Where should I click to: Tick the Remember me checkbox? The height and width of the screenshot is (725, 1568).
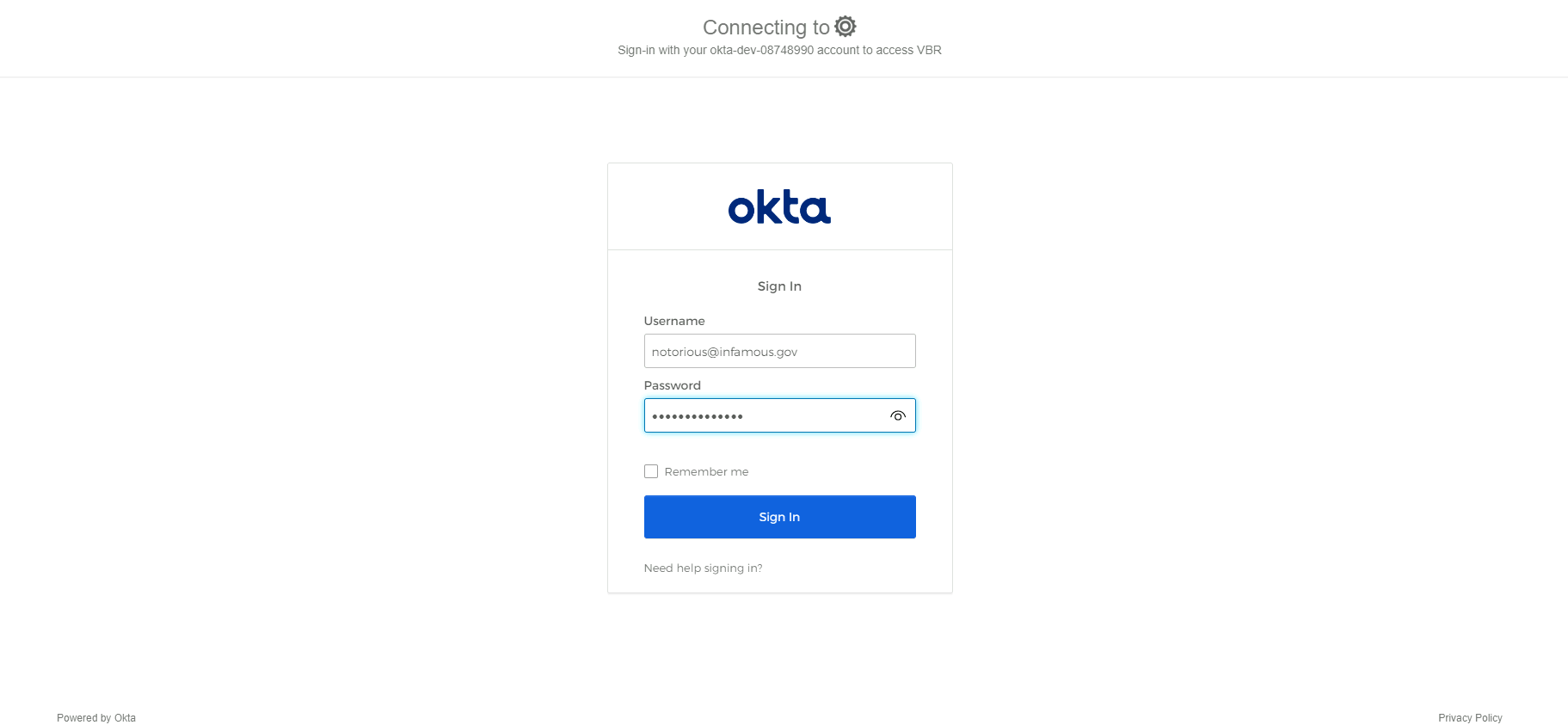[x=651, y=471]
